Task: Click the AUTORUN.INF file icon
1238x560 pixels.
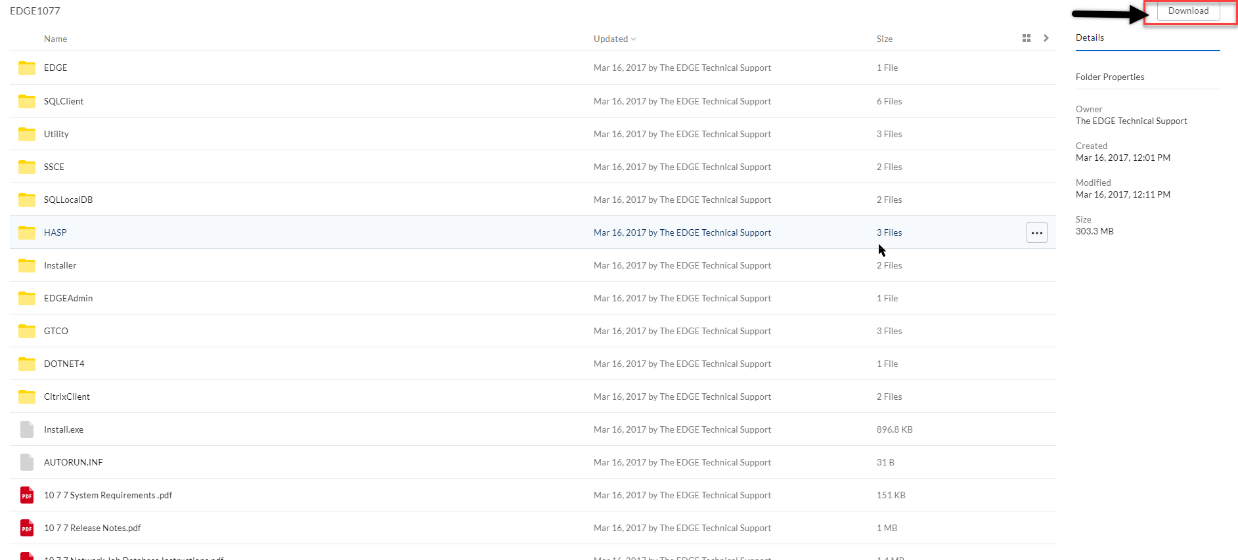Action: click(27, 462)
